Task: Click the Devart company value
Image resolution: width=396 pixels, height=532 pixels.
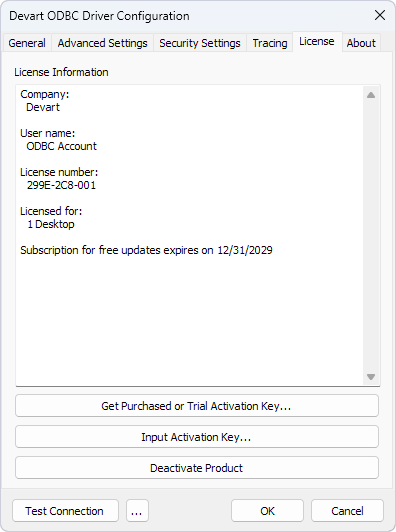Action: [43, 107]
